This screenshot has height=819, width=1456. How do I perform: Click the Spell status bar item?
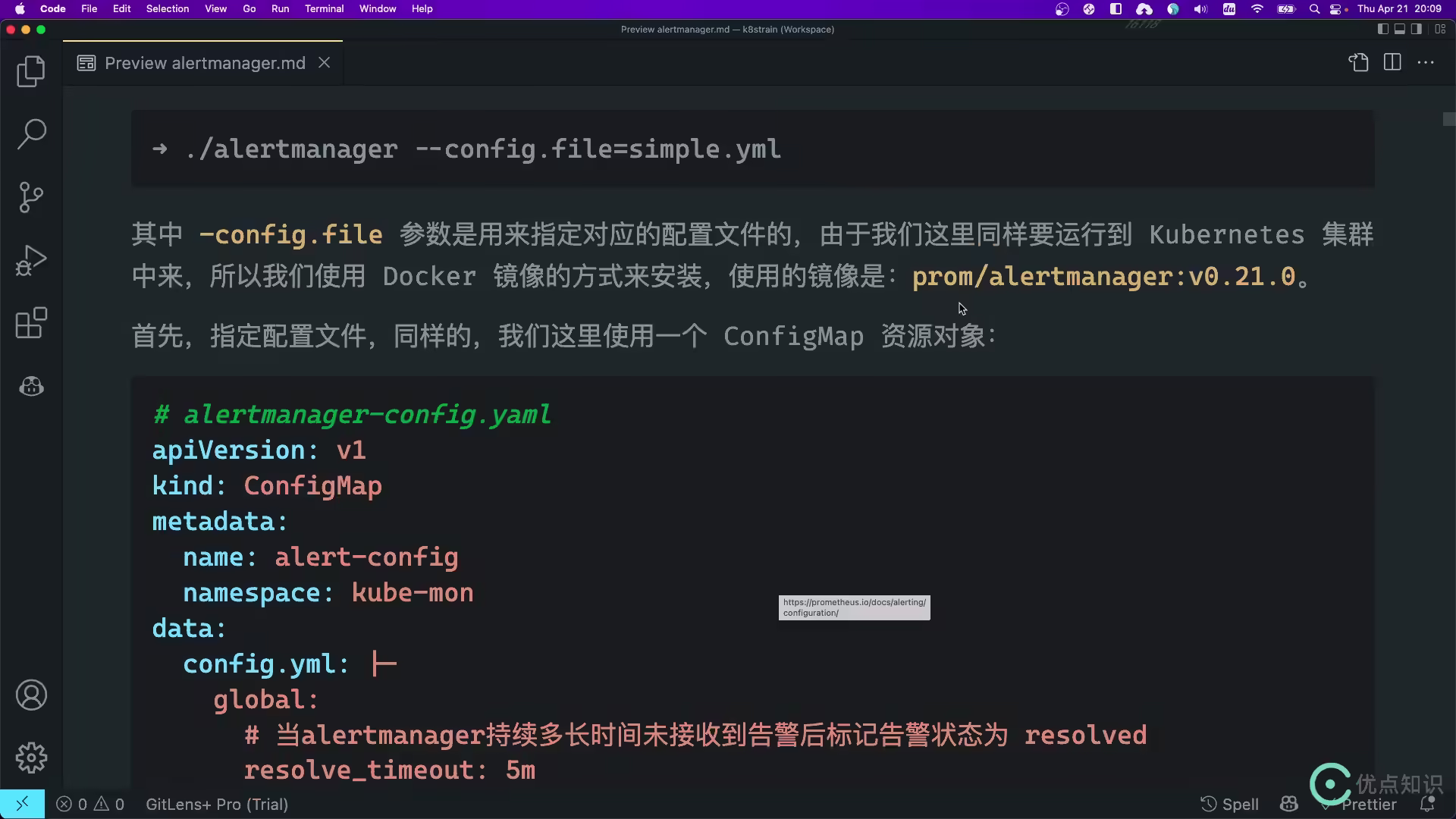click(1229, 804)
